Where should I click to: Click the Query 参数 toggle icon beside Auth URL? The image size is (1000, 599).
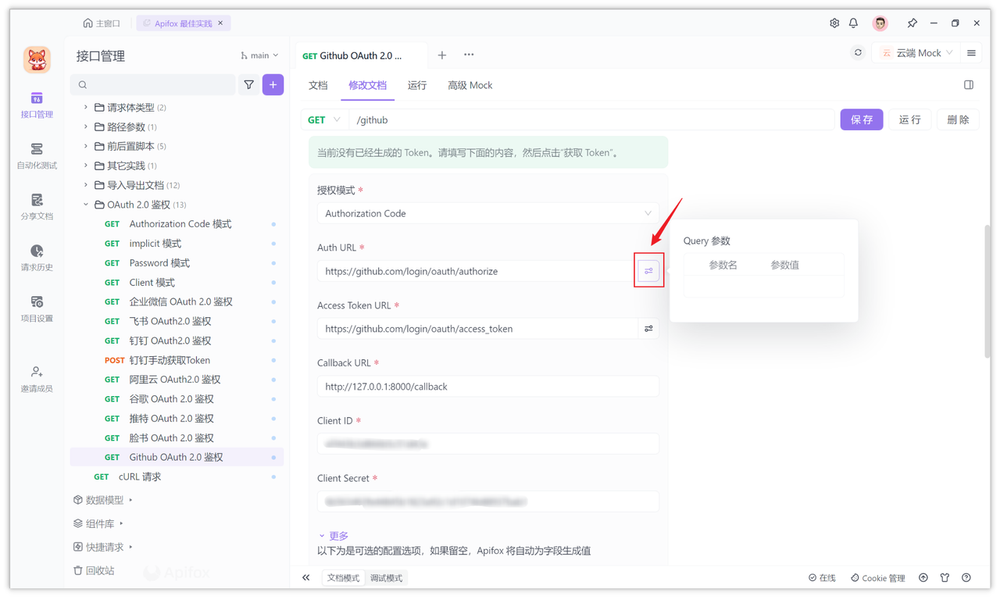point(647,271)
